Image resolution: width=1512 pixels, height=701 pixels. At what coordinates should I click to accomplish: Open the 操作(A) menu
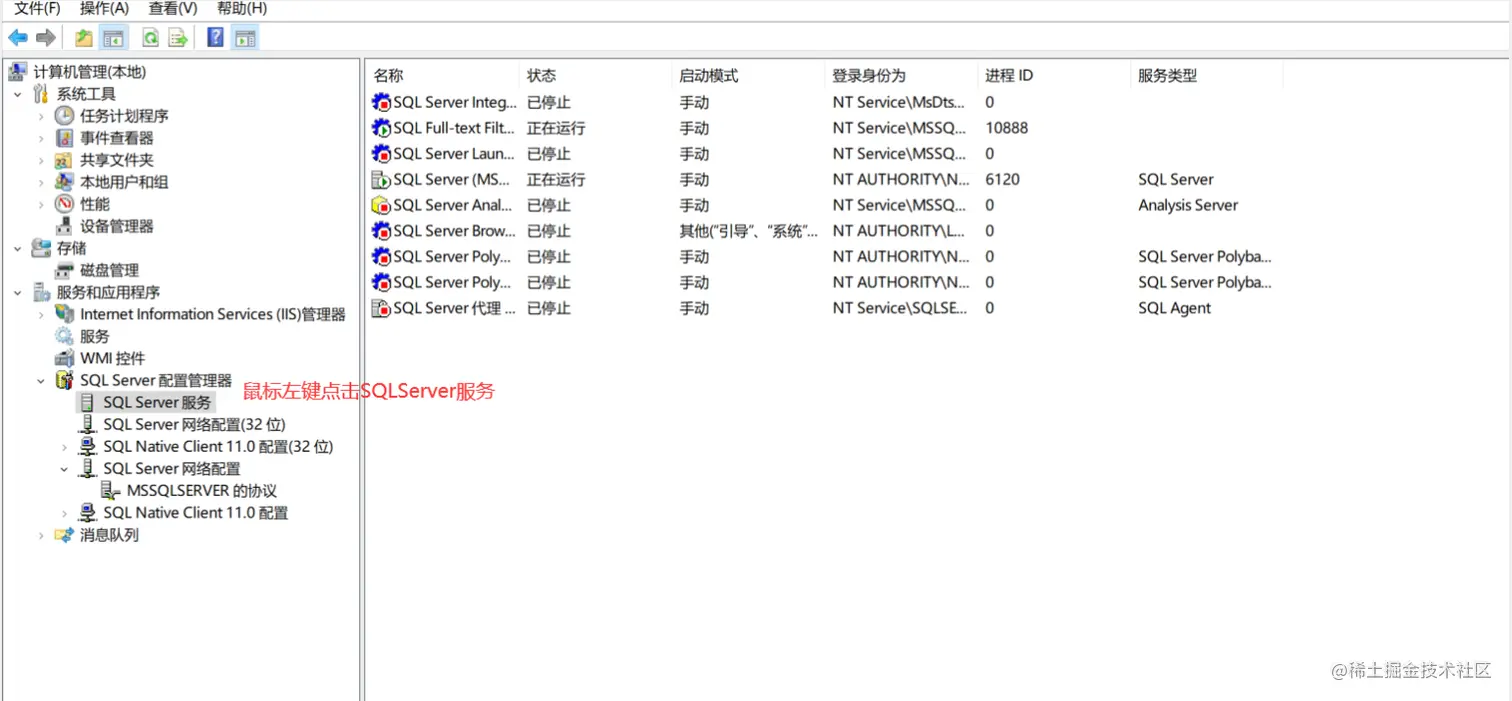pyautogui.click(x=105, y=8)
